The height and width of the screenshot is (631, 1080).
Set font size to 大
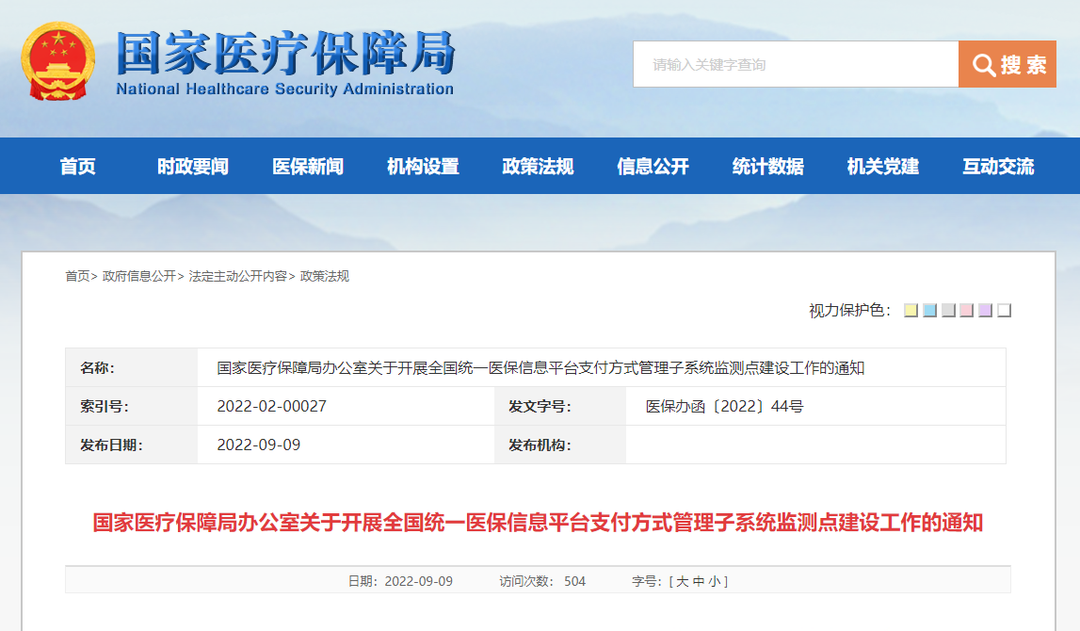point(682,581)
